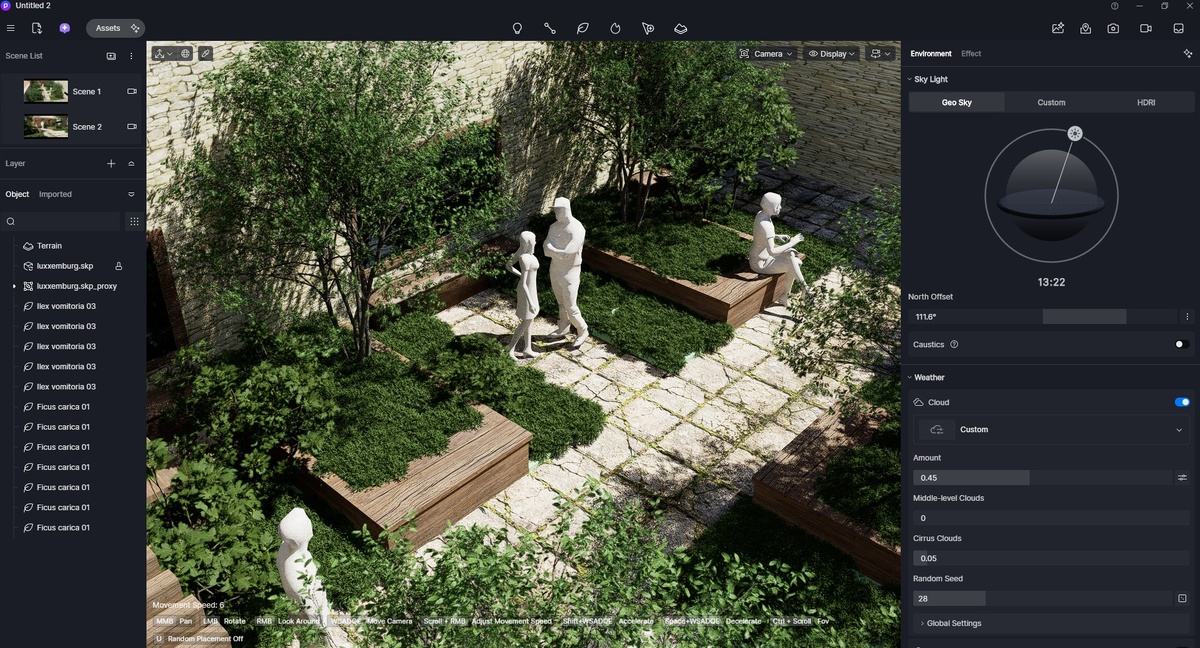Viewport: 1200px width, 648px height.
Task: Collapse the Layer panel
Action: click(x=131, y=163)
